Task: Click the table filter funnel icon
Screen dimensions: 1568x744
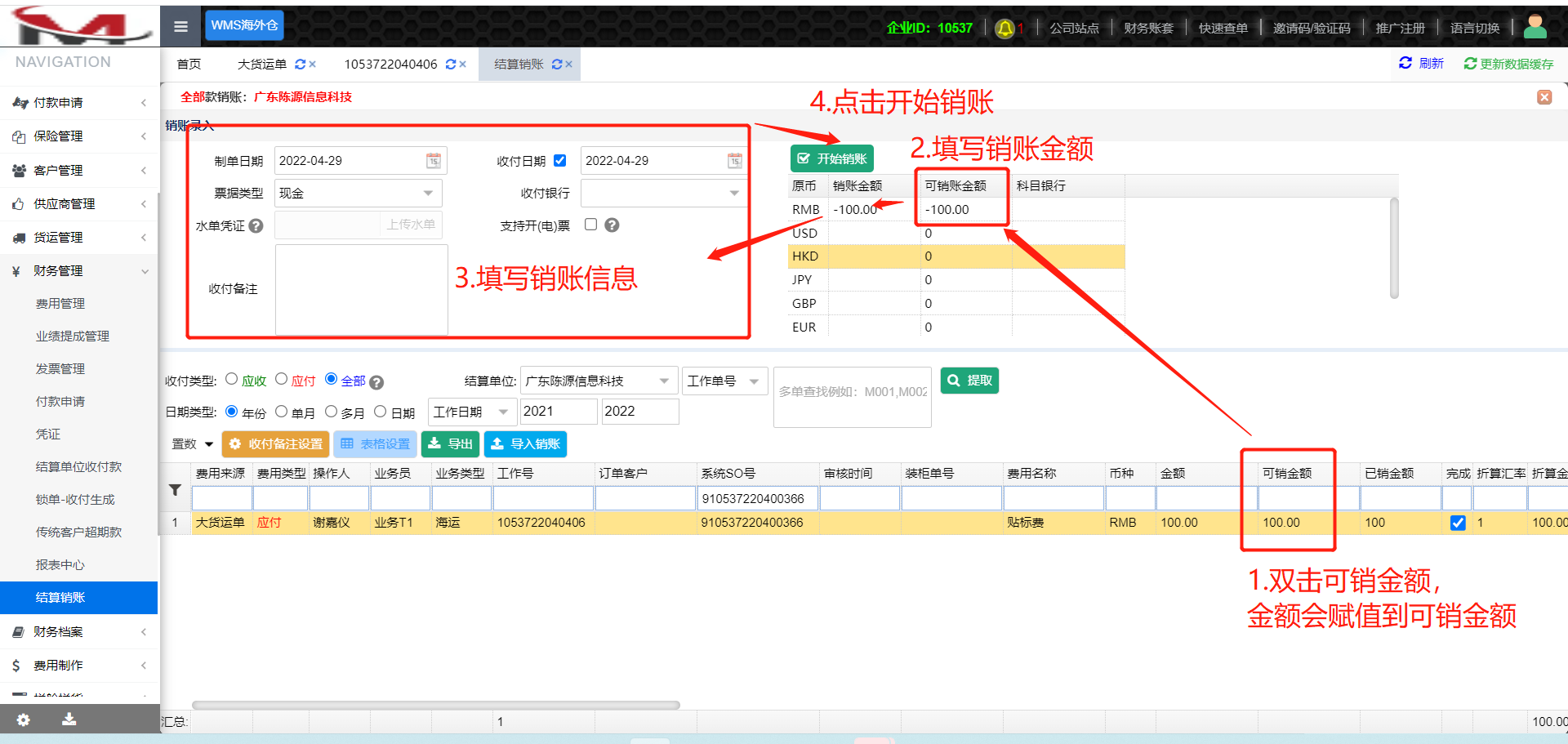Action: (x=175, y=490)
